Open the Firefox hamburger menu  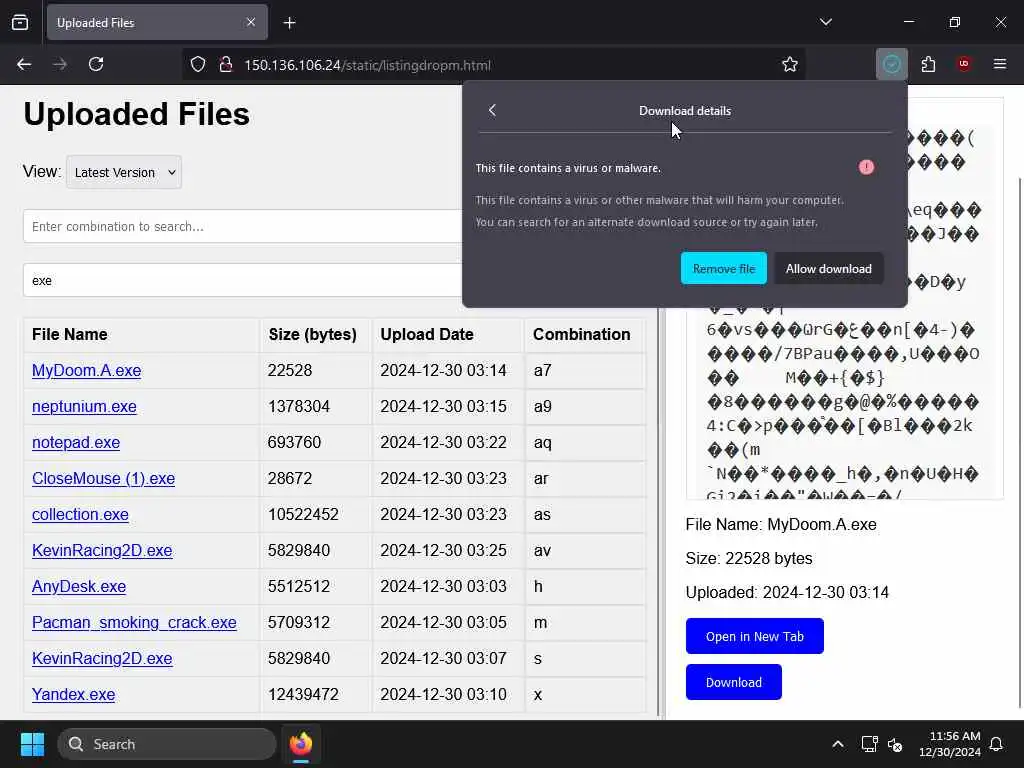pyautogui.click(x=1000, y=64)
